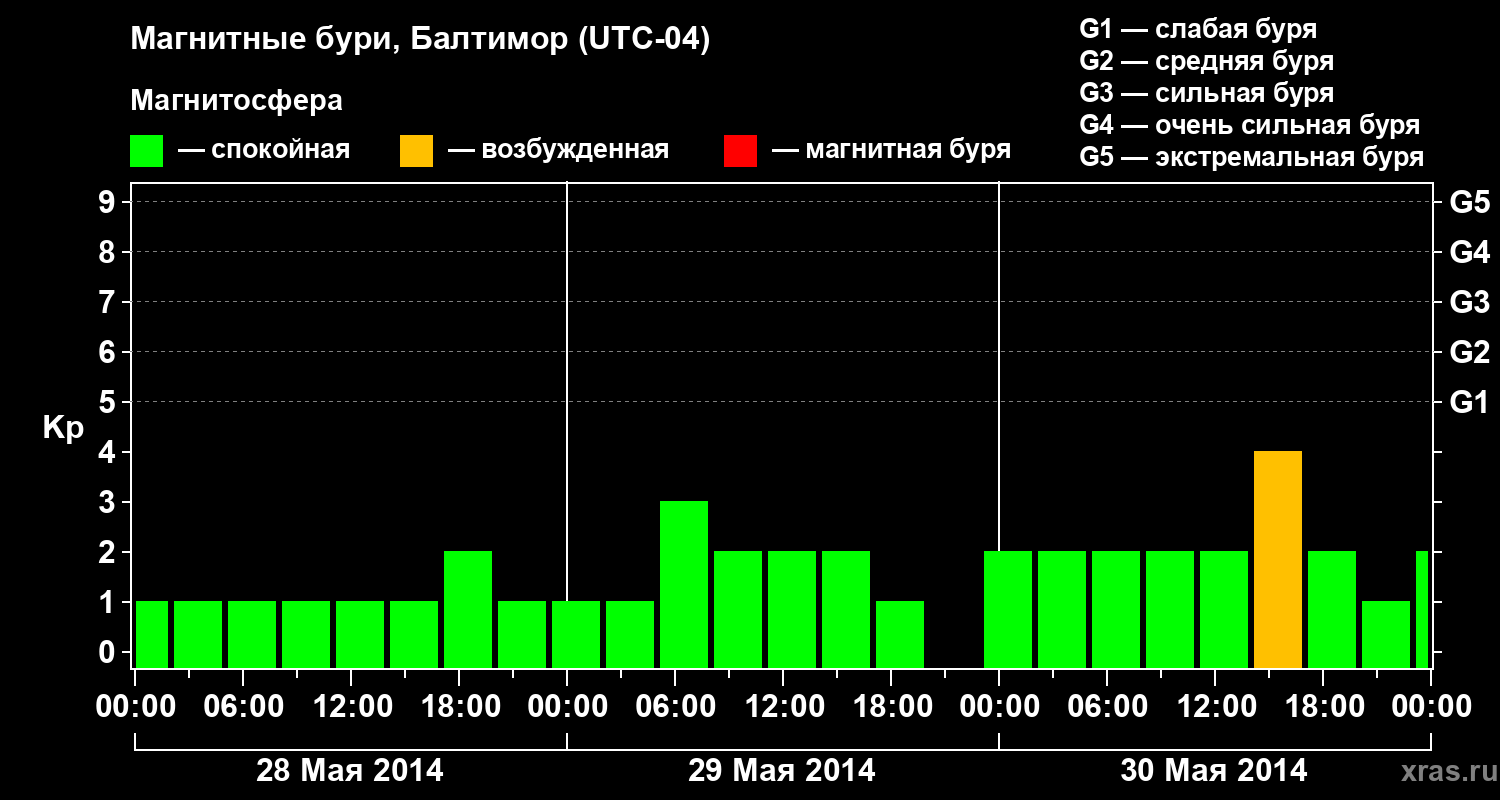Click the 'G4 — очень сильная буря' legend line
Screen dimensions: 1500x800
[x=1249, y=125]
